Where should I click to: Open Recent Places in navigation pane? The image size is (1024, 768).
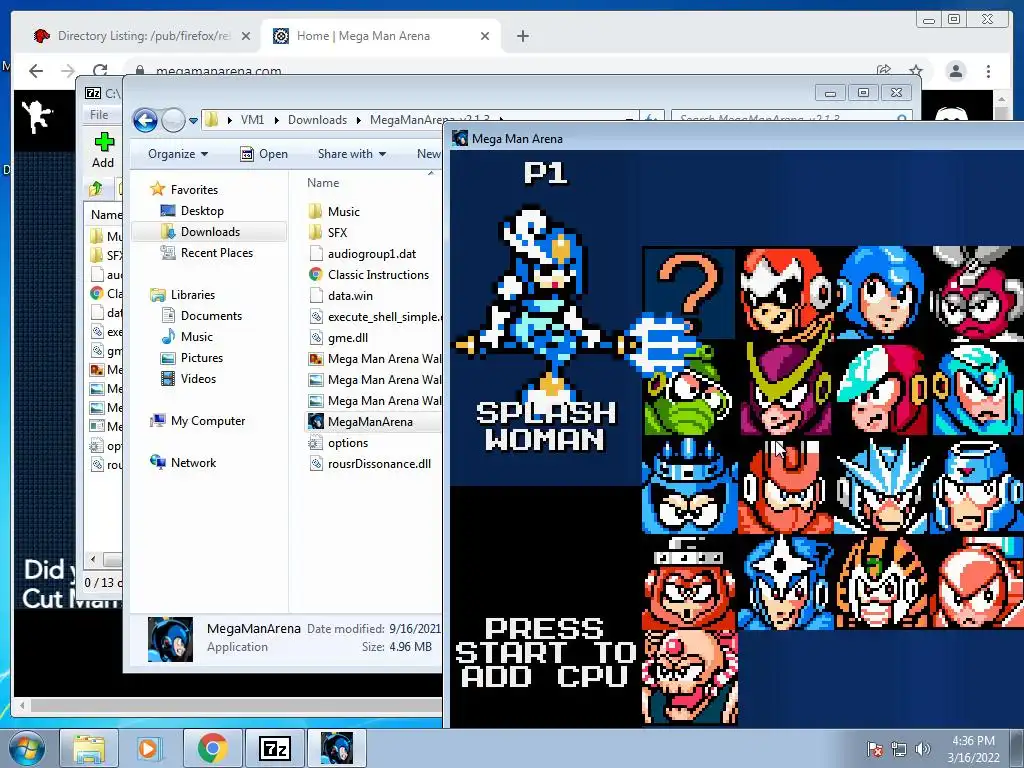tap(216, 253)
